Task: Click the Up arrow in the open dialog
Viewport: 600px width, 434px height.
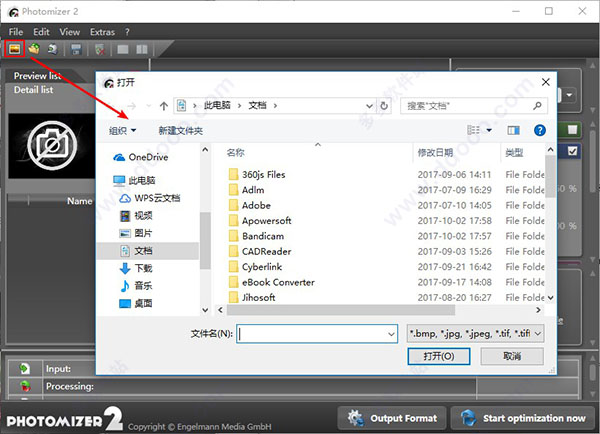Action: [164, 106]
